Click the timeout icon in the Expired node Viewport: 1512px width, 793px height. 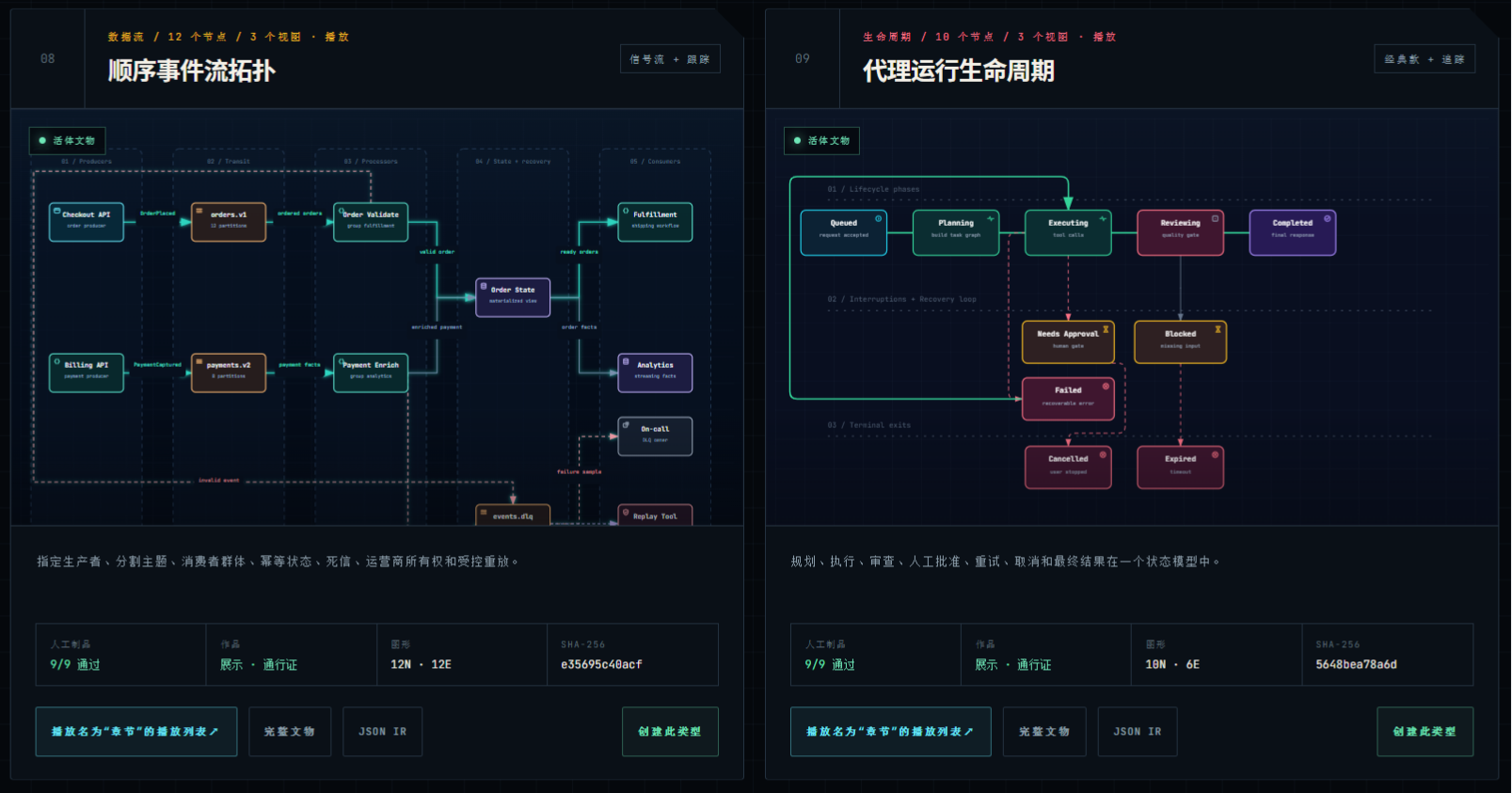(1215, 454)
